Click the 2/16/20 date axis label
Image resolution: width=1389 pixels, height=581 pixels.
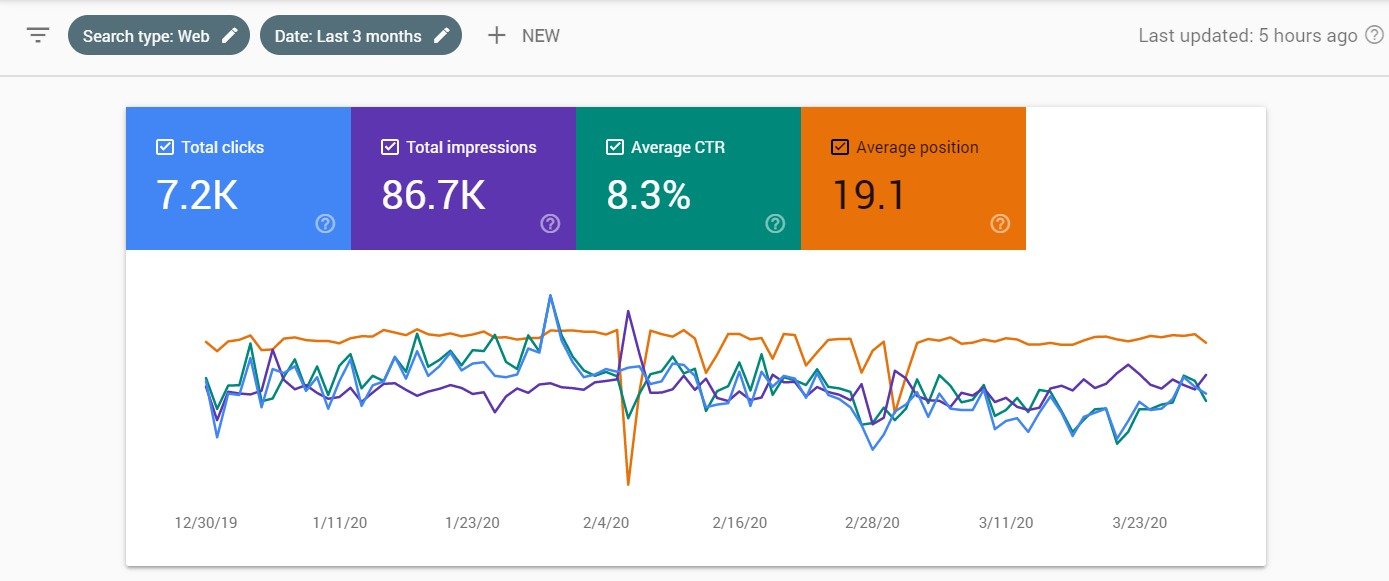point(739,523)
